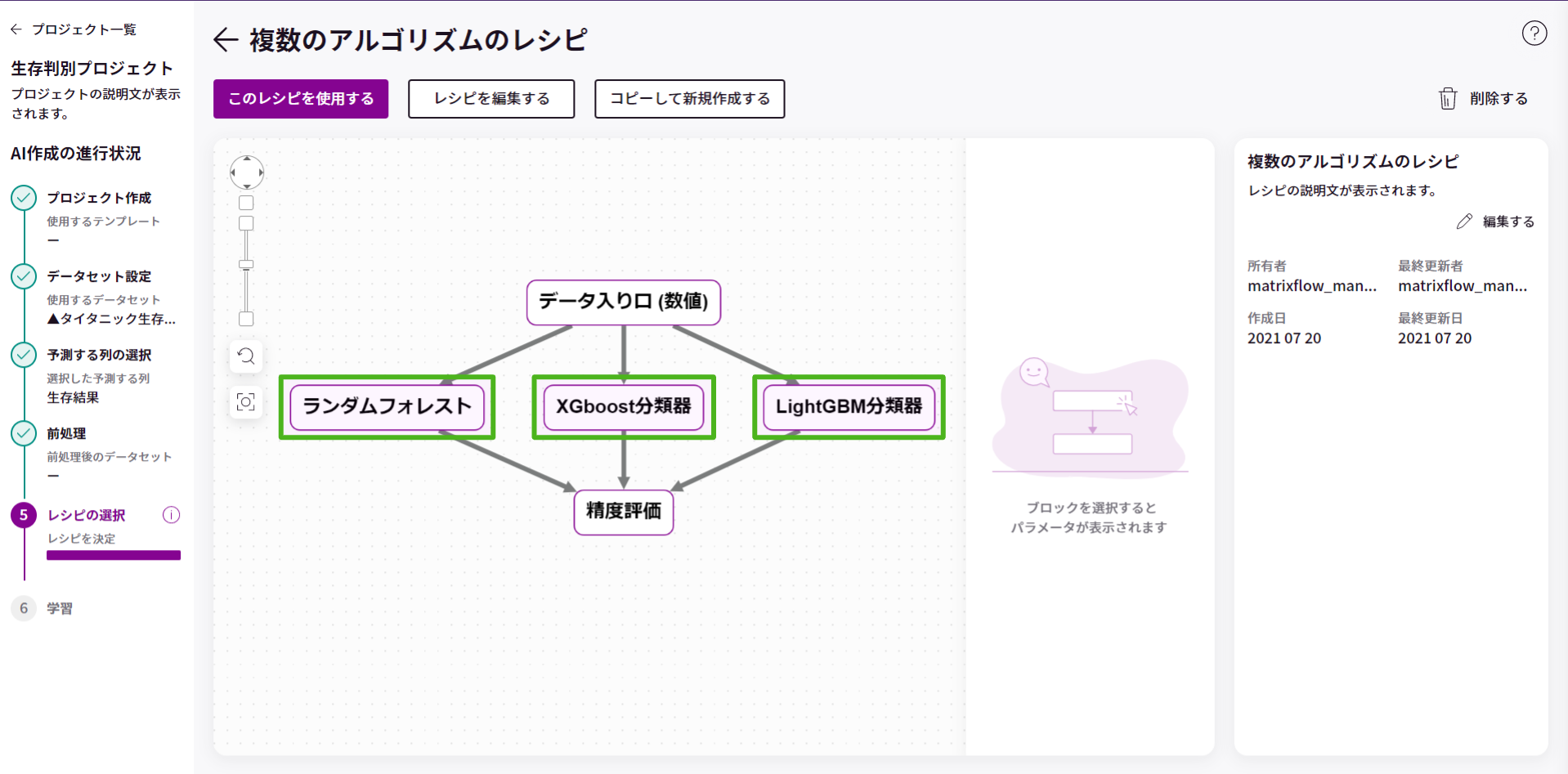Click the 最終更新者 matrixflow_man... value
This screenshot has height=774, width=1568.
click(x=1463, y=286)
